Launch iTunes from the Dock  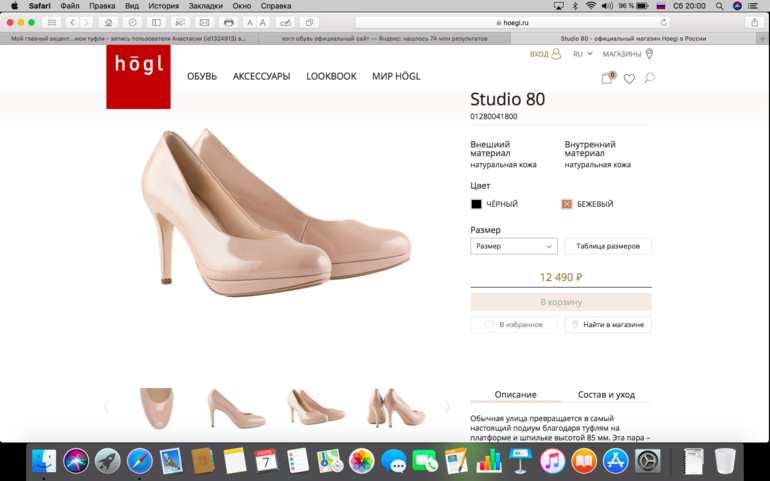click(x=551, y=461)
